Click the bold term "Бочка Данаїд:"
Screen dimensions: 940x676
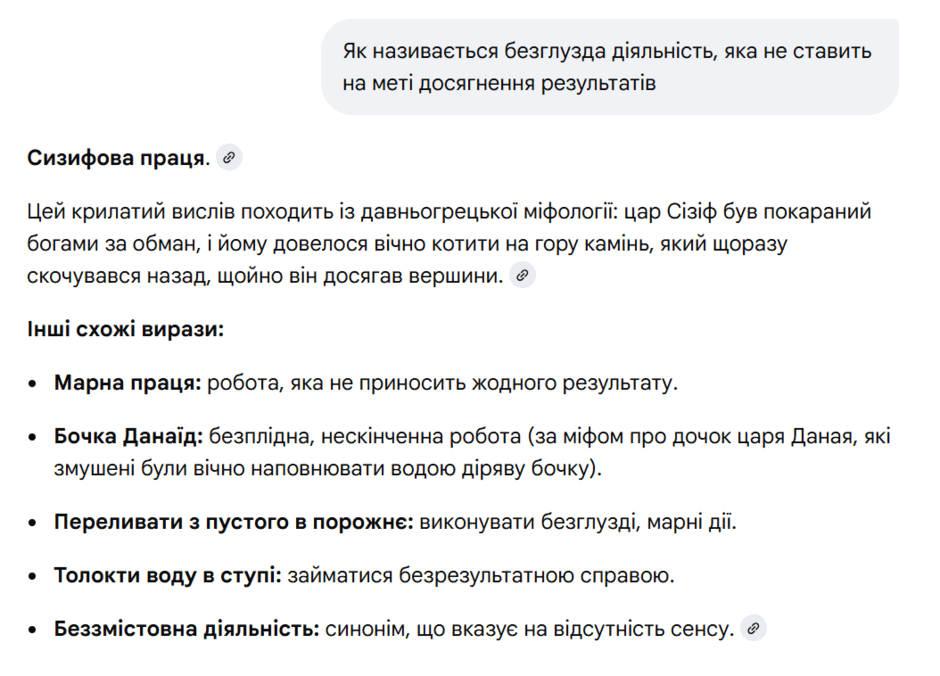point(129,437)
